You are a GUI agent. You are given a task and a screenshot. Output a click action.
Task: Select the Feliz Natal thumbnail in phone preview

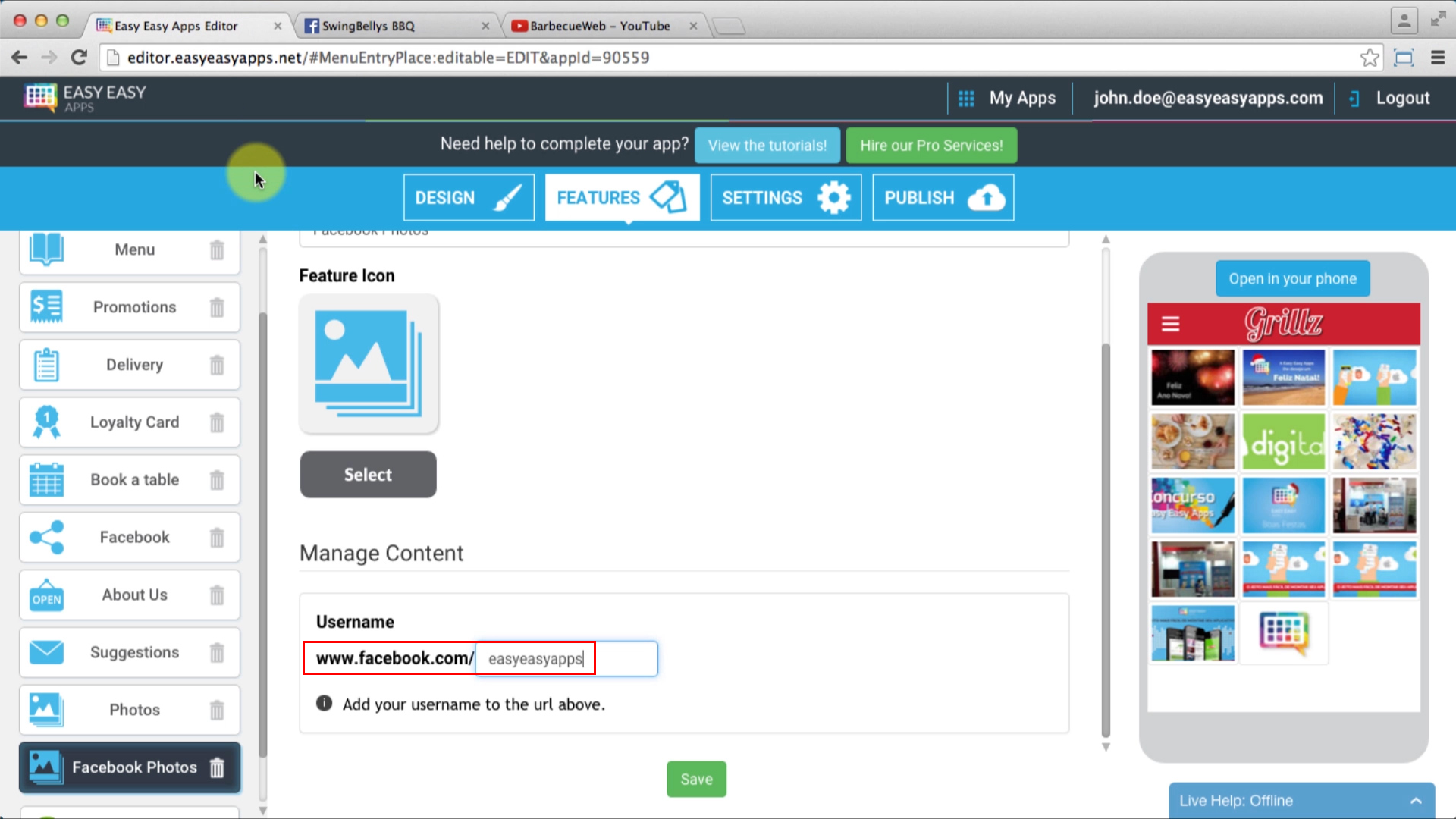click(x=1283, y=377)
